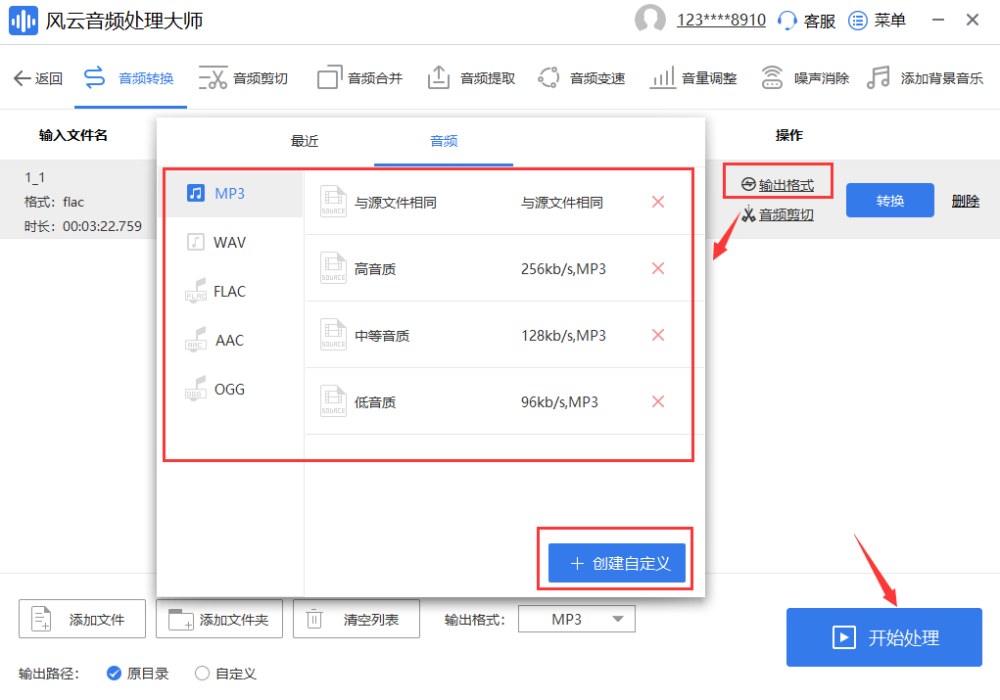1000x700 pixels.
Task: Switch to the 音频合并 tab
Action: click(360, 78)
